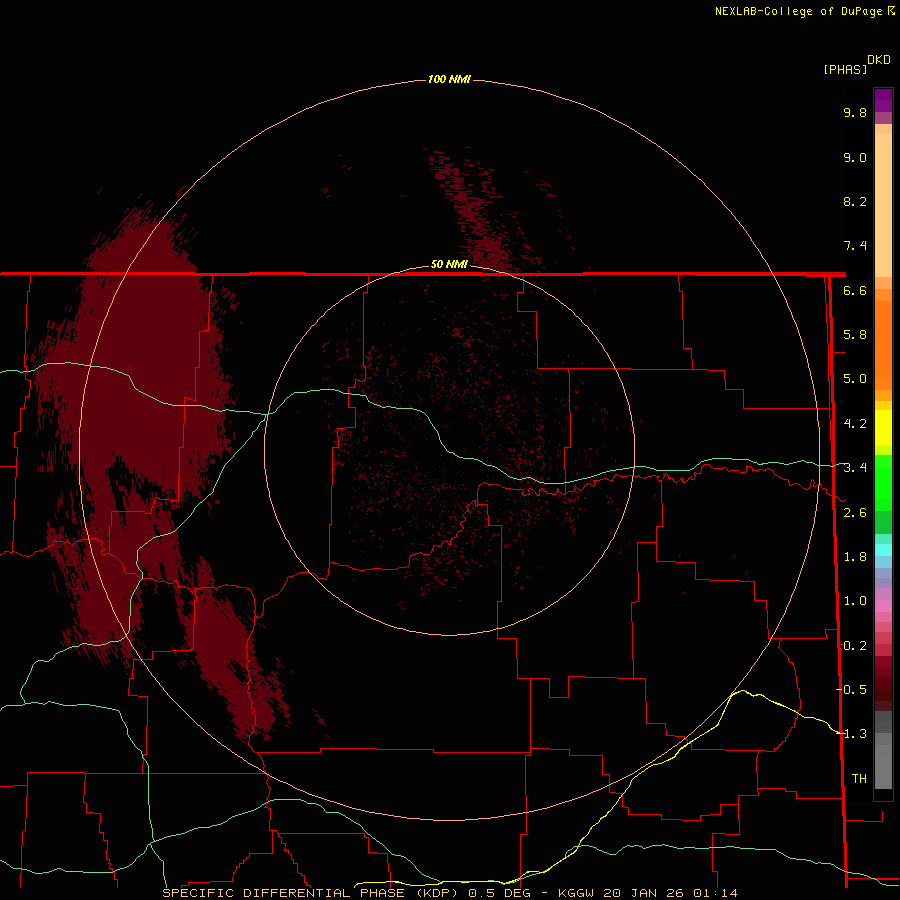900x900 pixels.
Task: Click the KGGW radar station identifier
Action: (576, 893)
